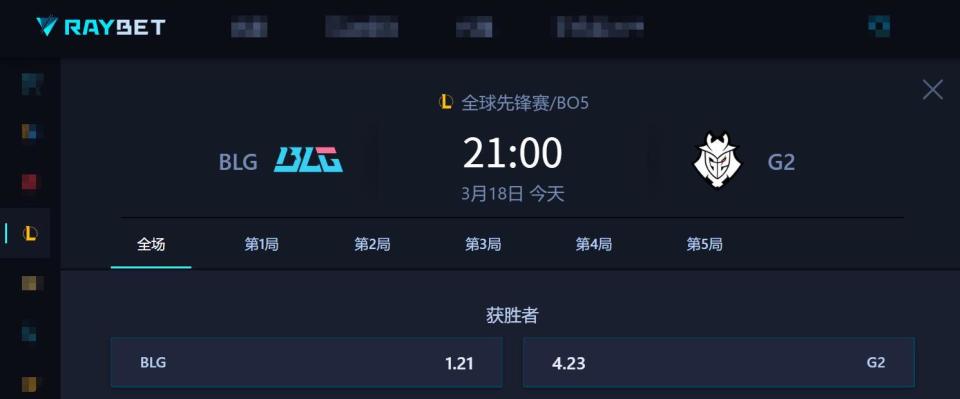Click the RAYBET logo
Viewport: 960px width, 399px height.
tap(100, 26)
